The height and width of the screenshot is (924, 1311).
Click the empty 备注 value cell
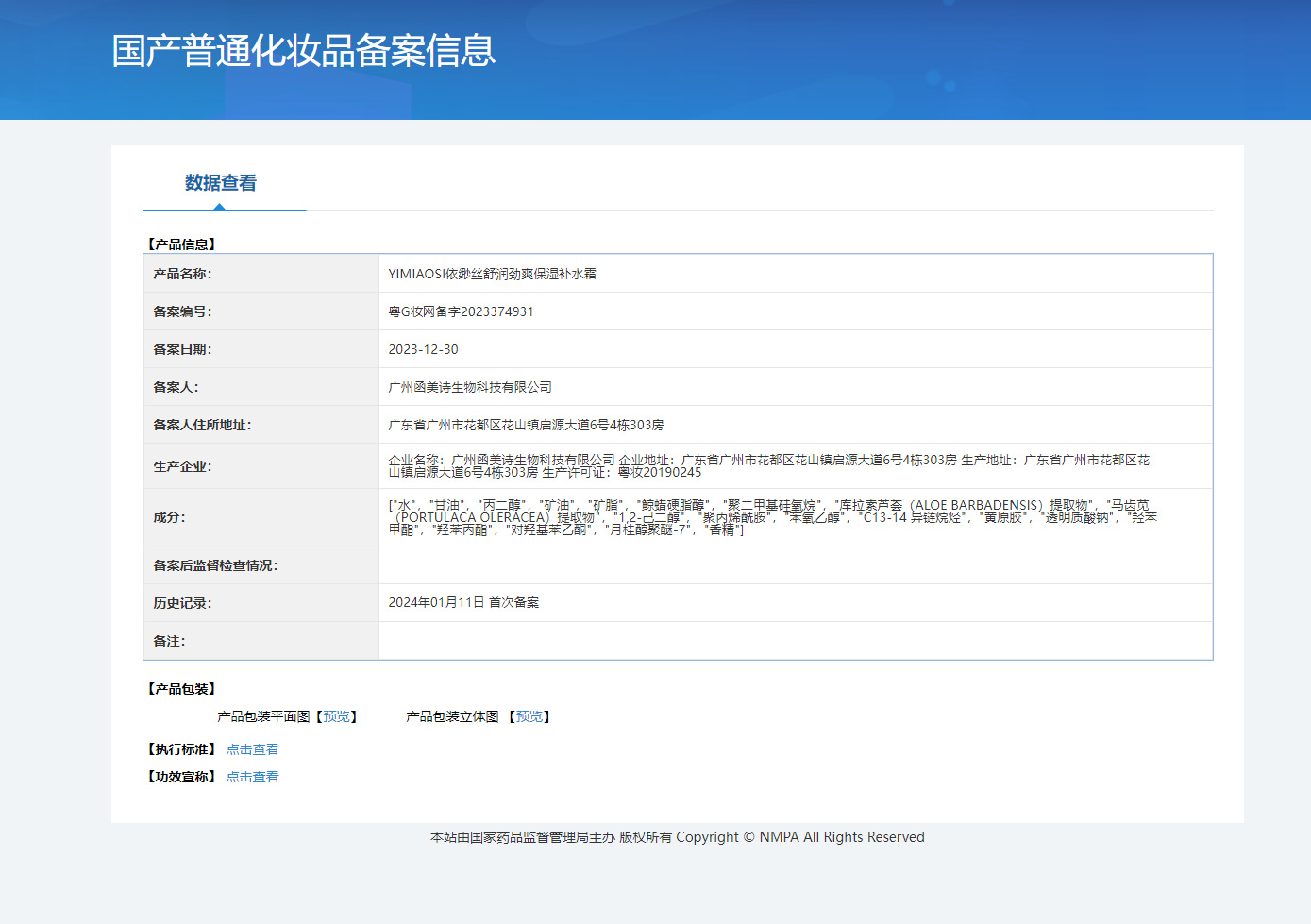tap(795, 641)
